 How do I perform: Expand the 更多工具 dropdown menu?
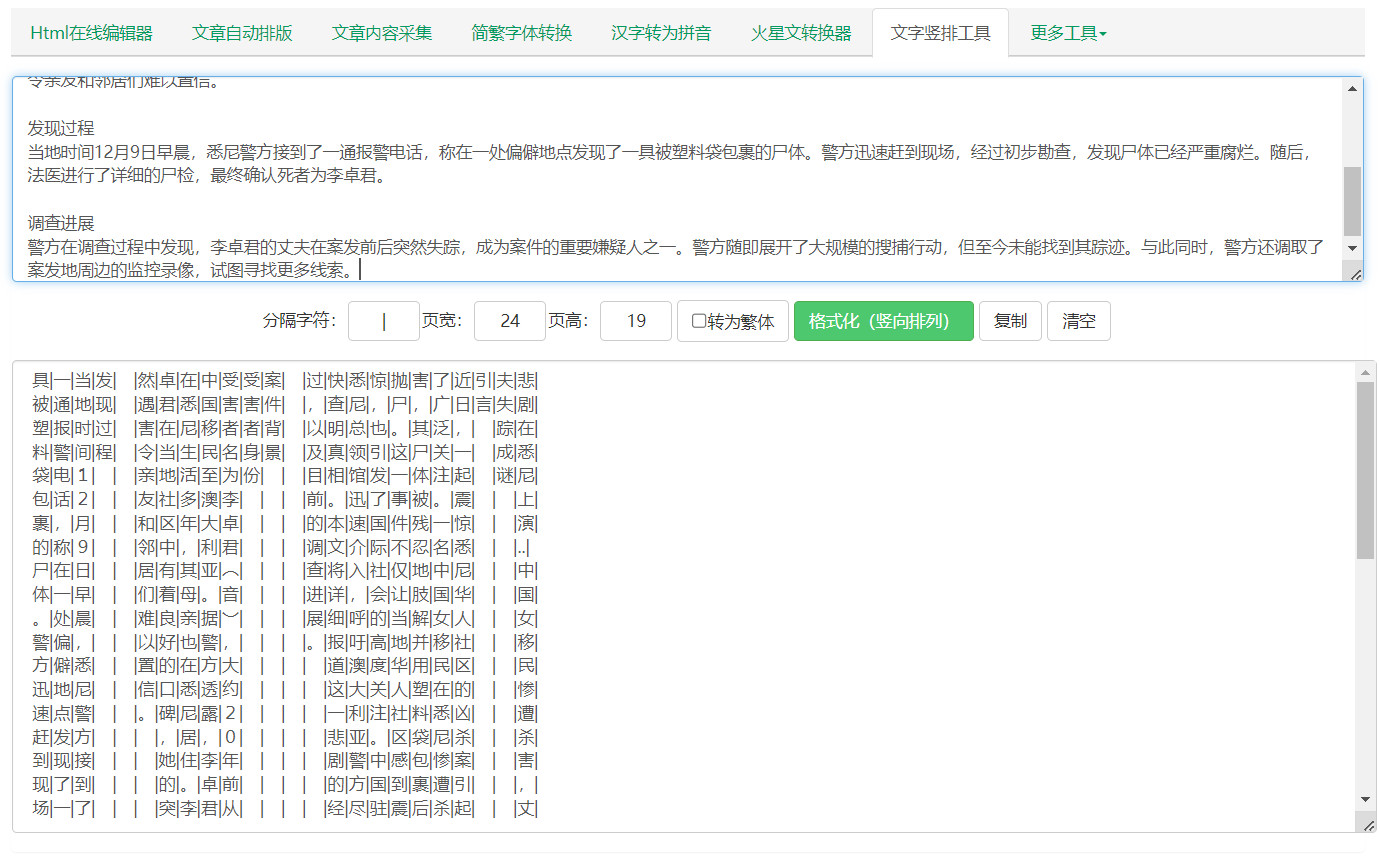point(1068,32)
